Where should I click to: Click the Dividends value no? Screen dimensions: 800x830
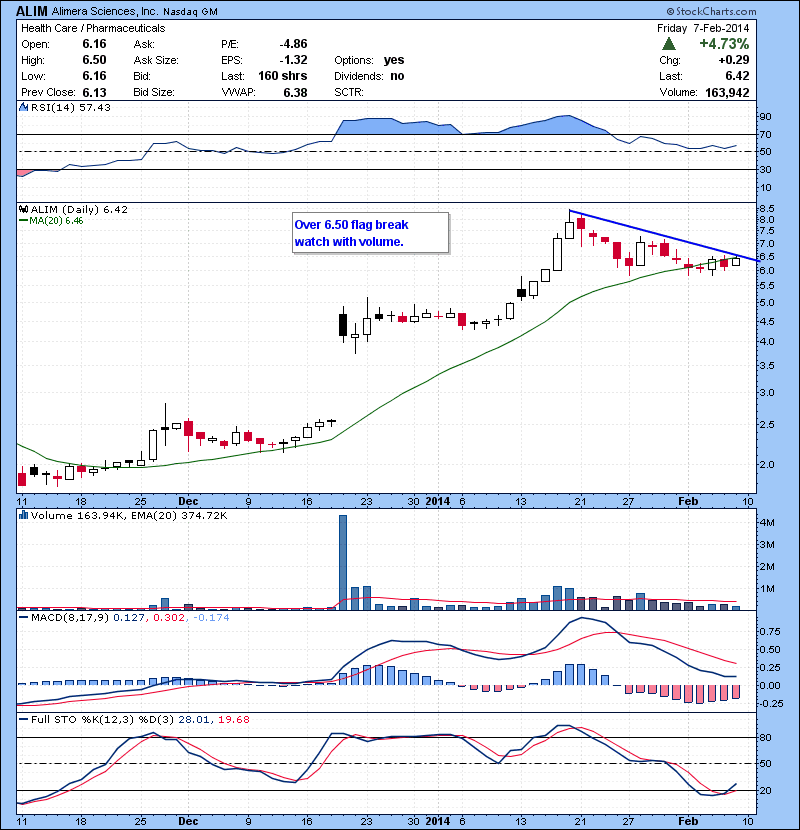click(x=397, y=76)
